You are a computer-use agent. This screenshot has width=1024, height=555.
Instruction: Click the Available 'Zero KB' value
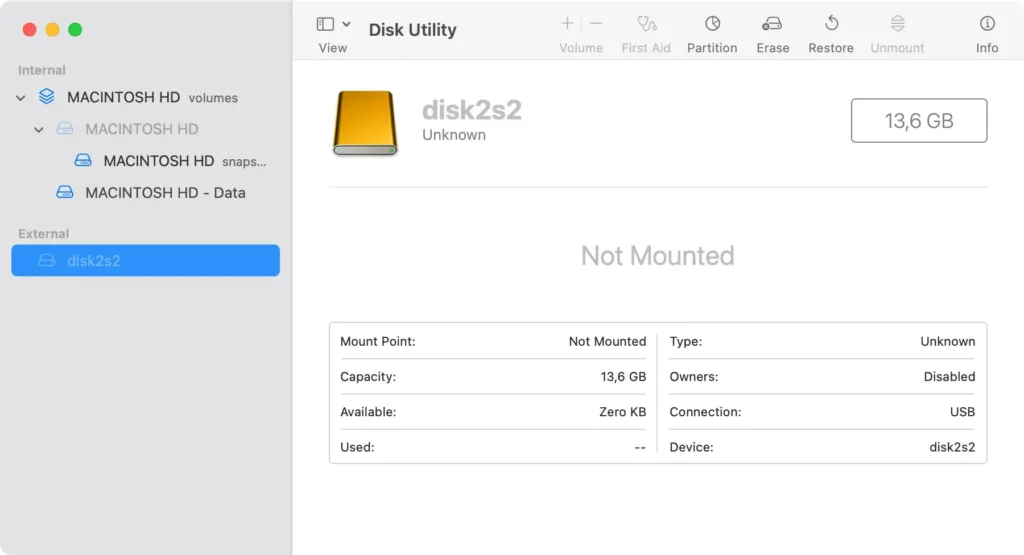point(622,412)
